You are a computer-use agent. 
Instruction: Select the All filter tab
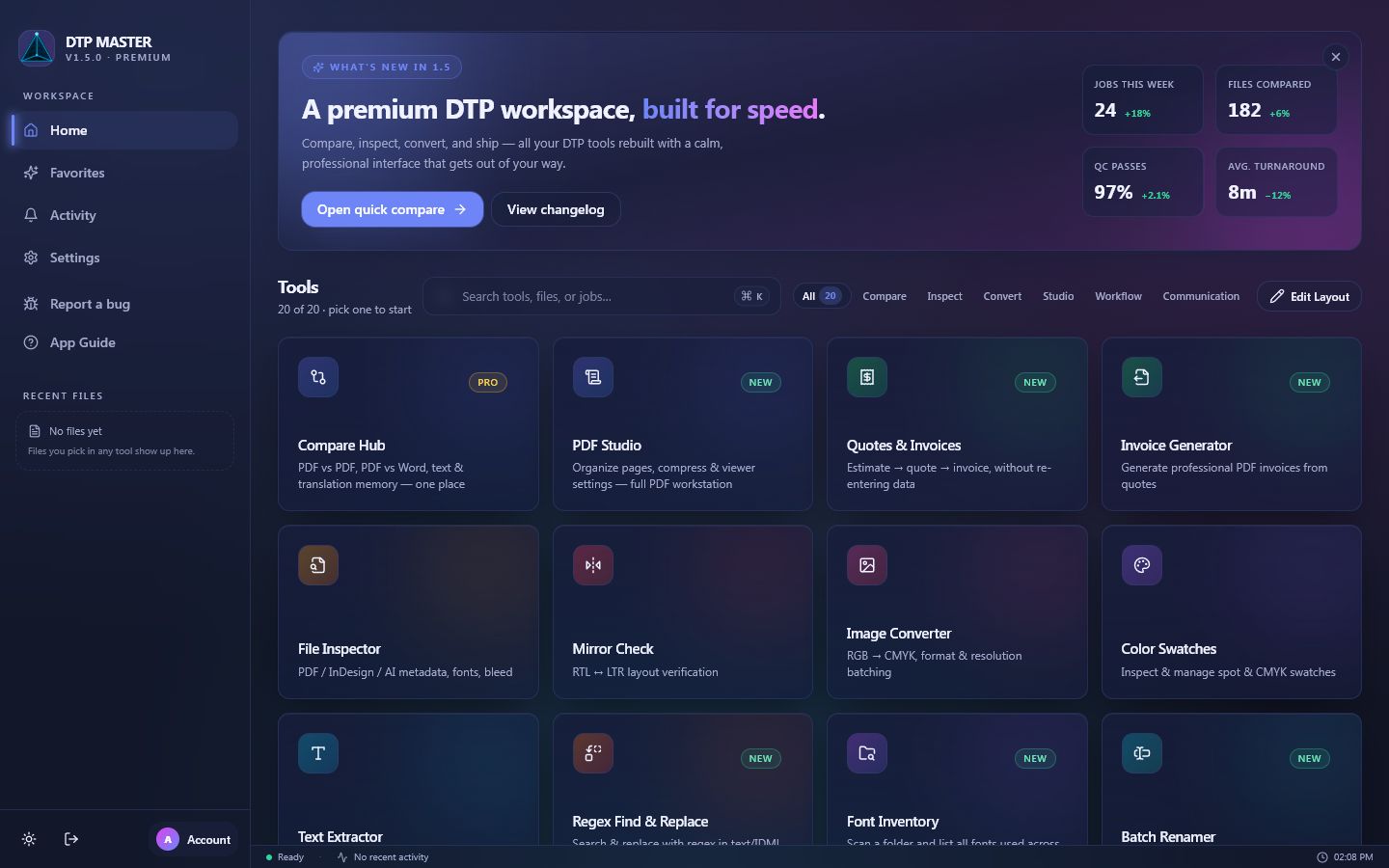pyautogui.click(x=822, y=296)
